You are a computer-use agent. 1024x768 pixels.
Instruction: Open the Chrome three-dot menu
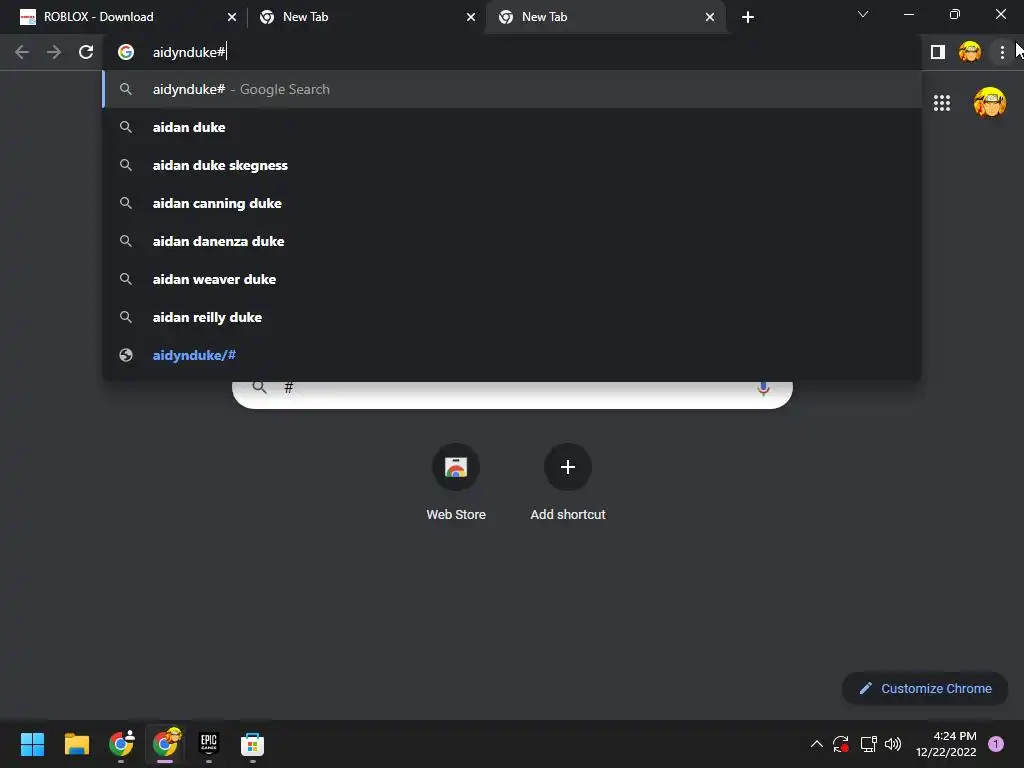click(1002, 52)
